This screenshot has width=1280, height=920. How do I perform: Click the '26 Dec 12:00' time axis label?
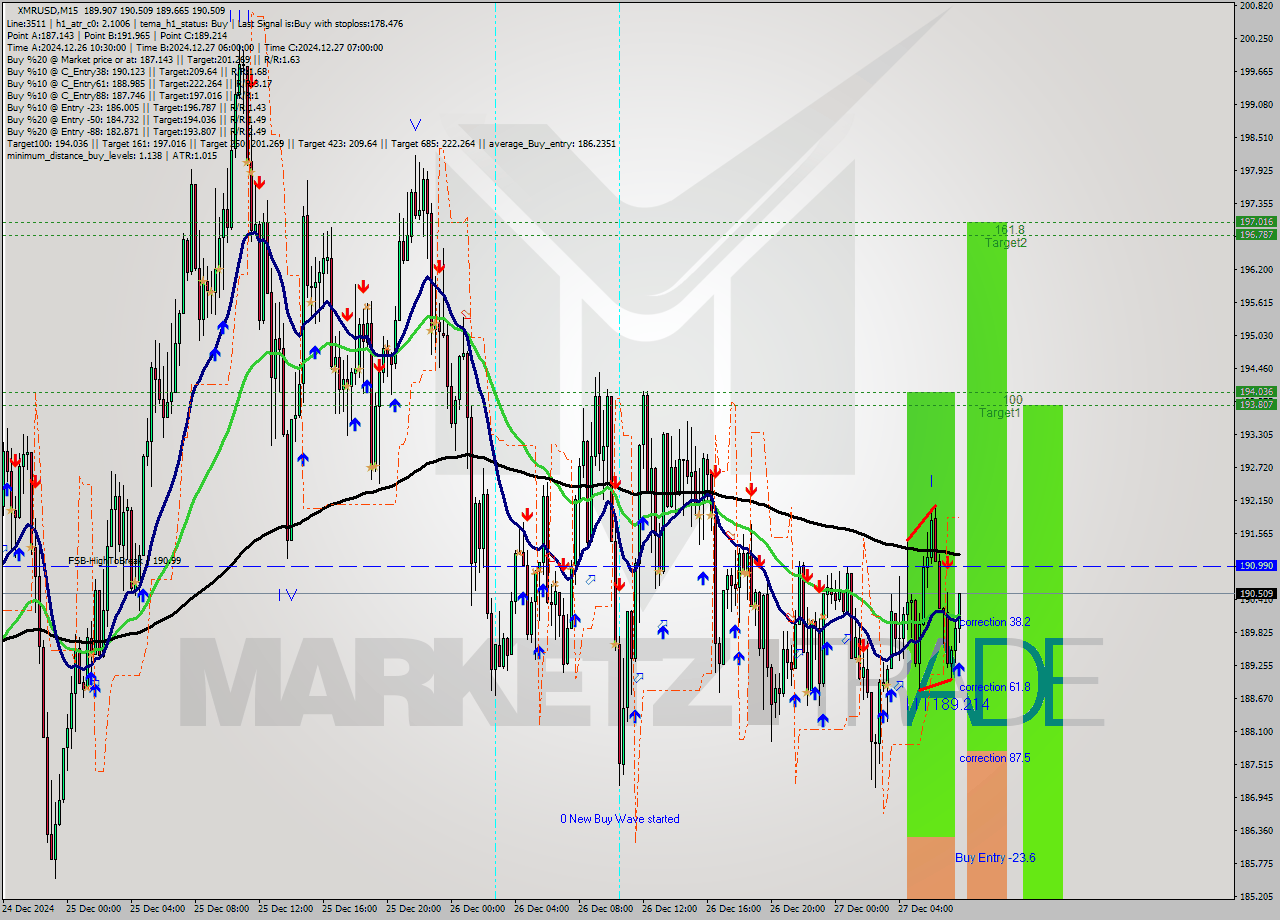(669, 909)
